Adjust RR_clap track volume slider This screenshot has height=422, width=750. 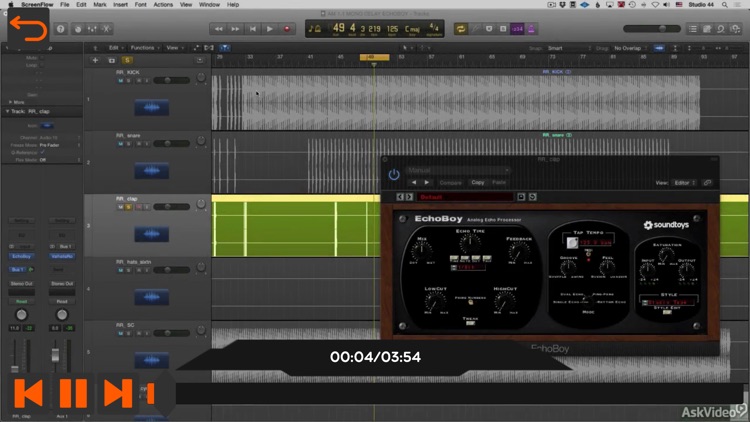pyautogui.click(x=172, y=207)
